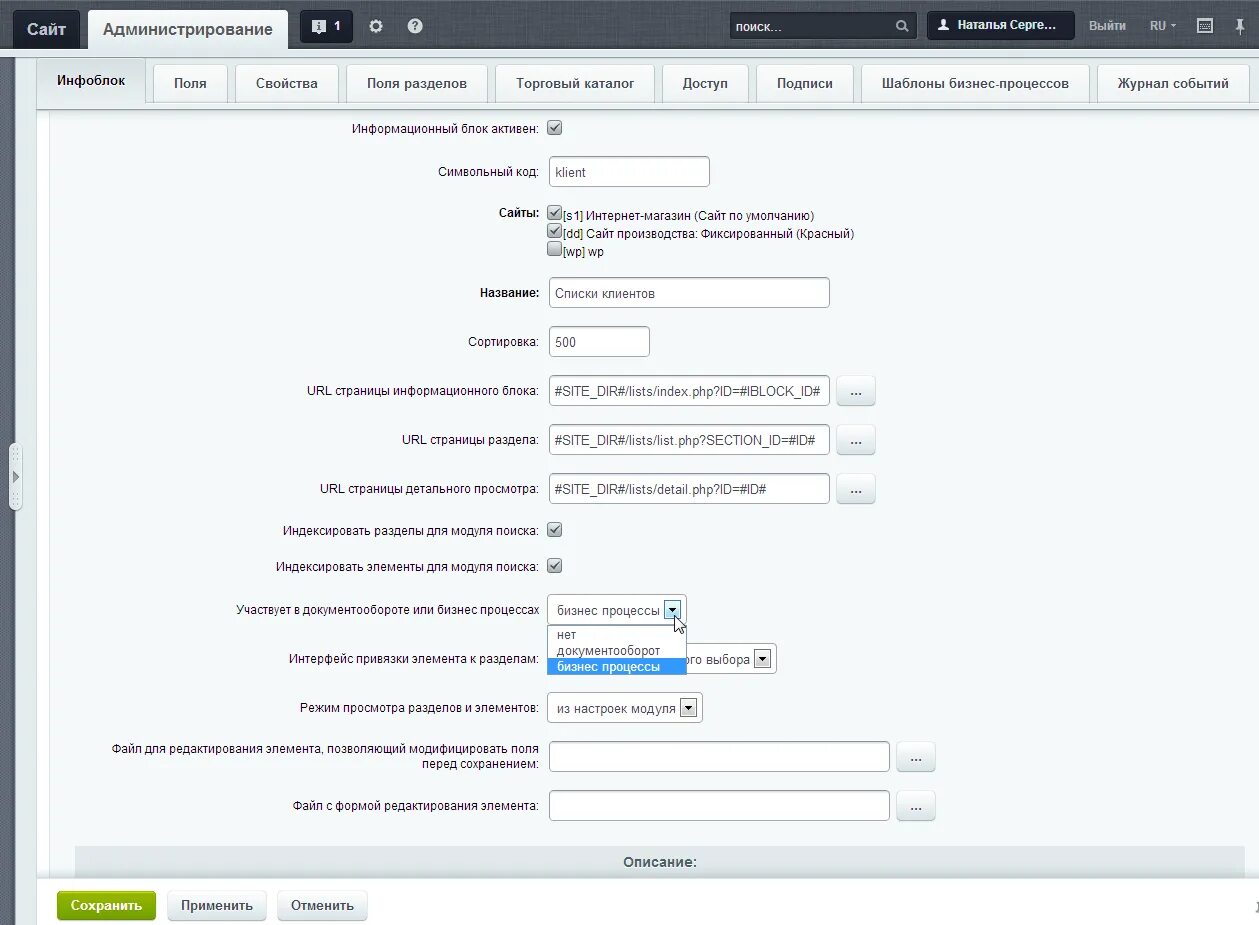Screen dimensions: 1259x925
Task: Open the Администрирование header tab
Action: click(x=188, y=29)
